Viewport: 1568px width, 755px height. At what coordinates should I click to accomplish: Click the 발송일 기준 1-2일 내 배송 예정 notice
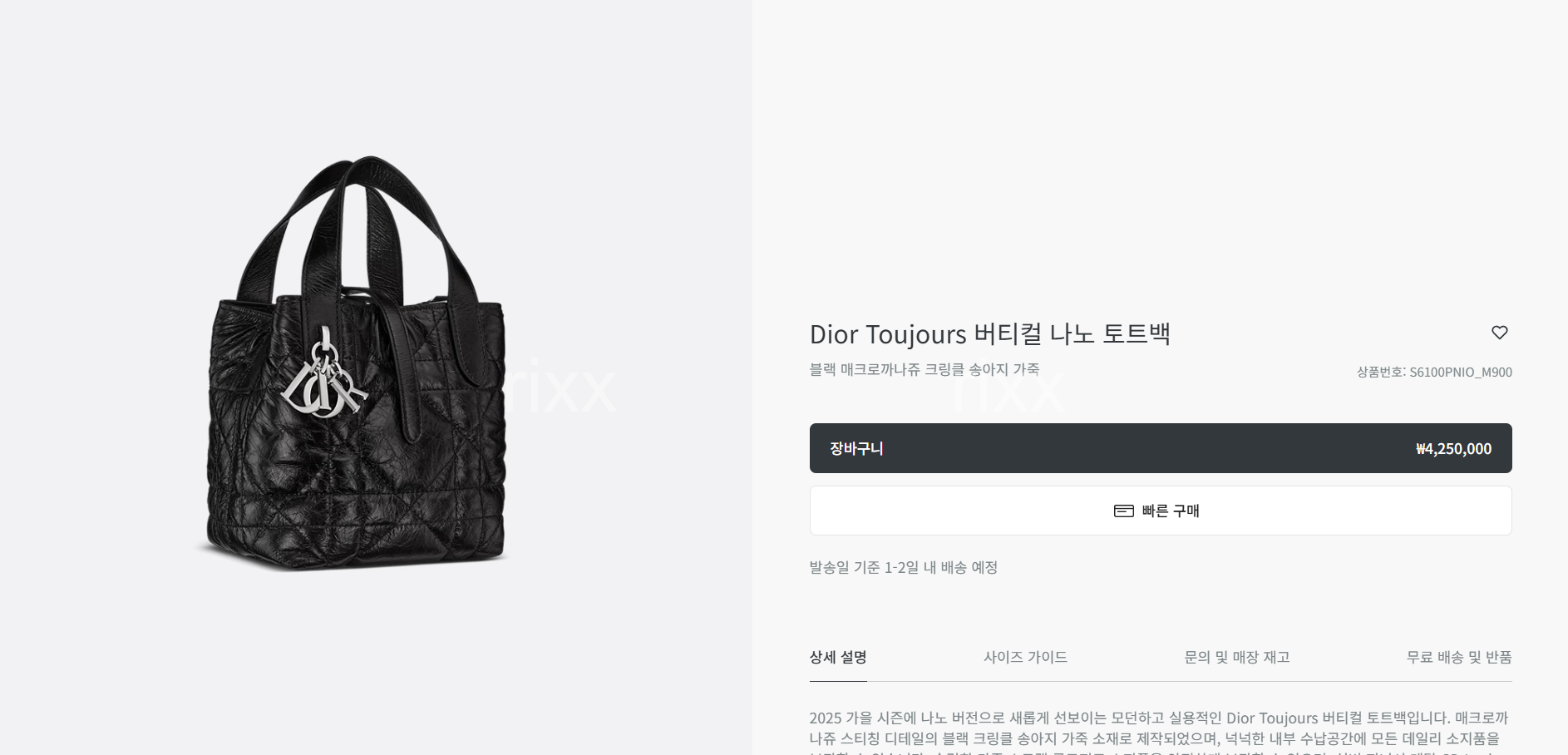click(x=904, y=567)
